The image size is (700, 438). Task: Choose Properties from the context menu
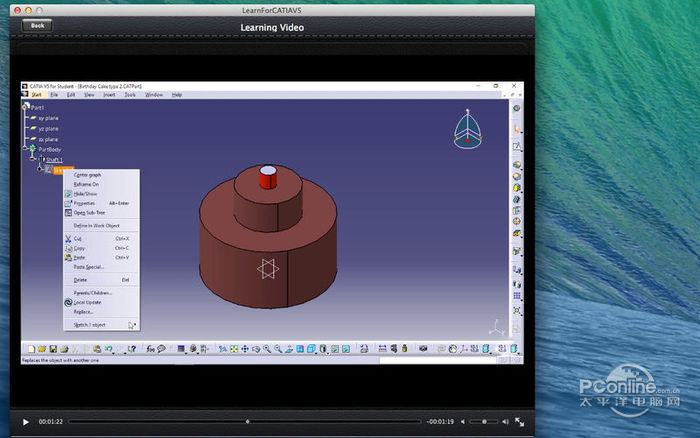click(85, 203)
